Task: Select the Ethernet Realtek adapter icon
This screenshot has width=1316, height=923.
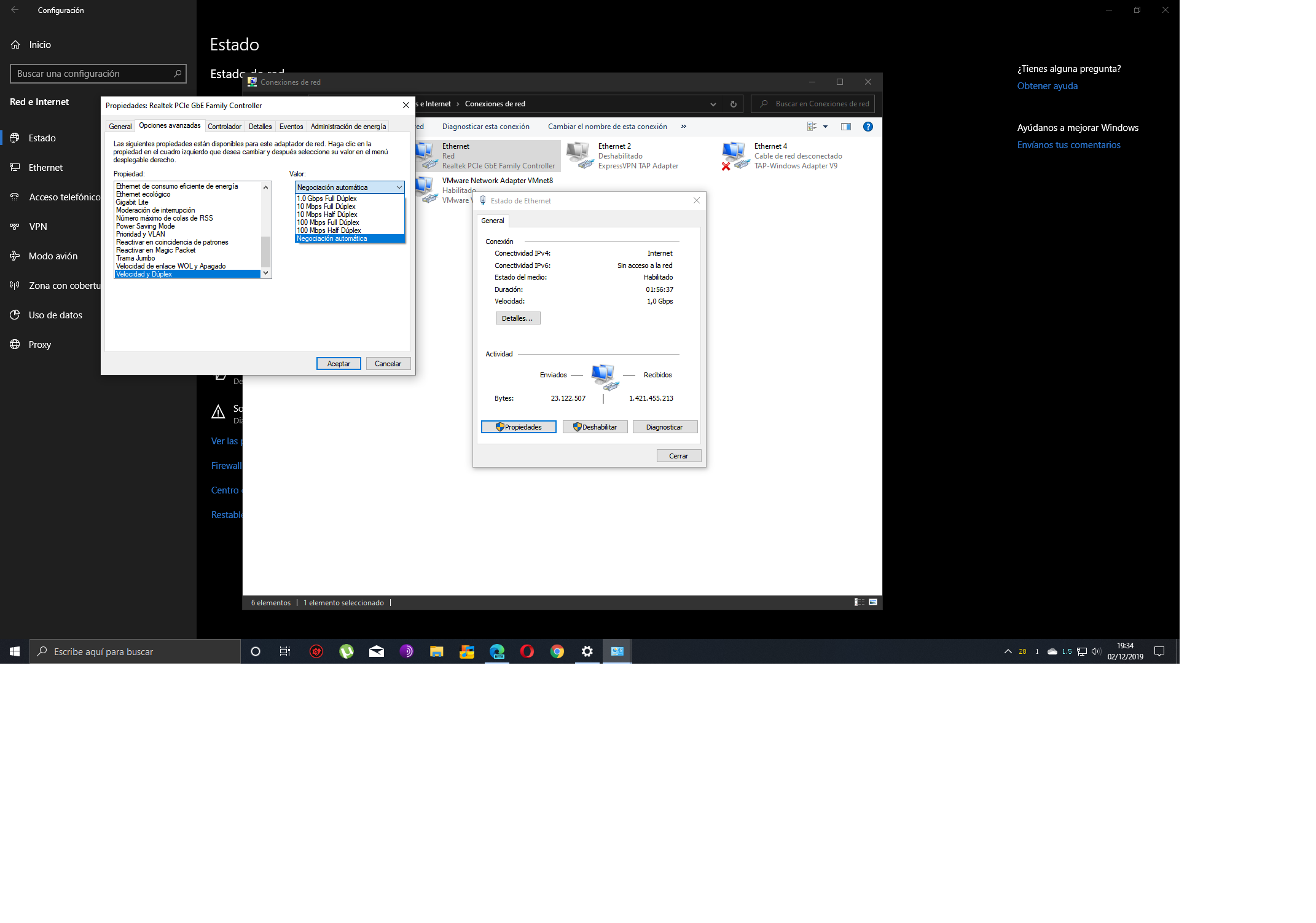Action: click(x=426, y=155)
